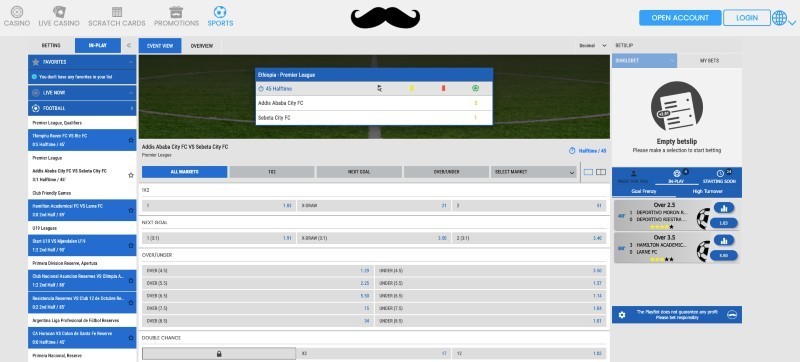Open the Select Market dropdown
Viewport: 800px width, 362px height.
coord(534,172)
